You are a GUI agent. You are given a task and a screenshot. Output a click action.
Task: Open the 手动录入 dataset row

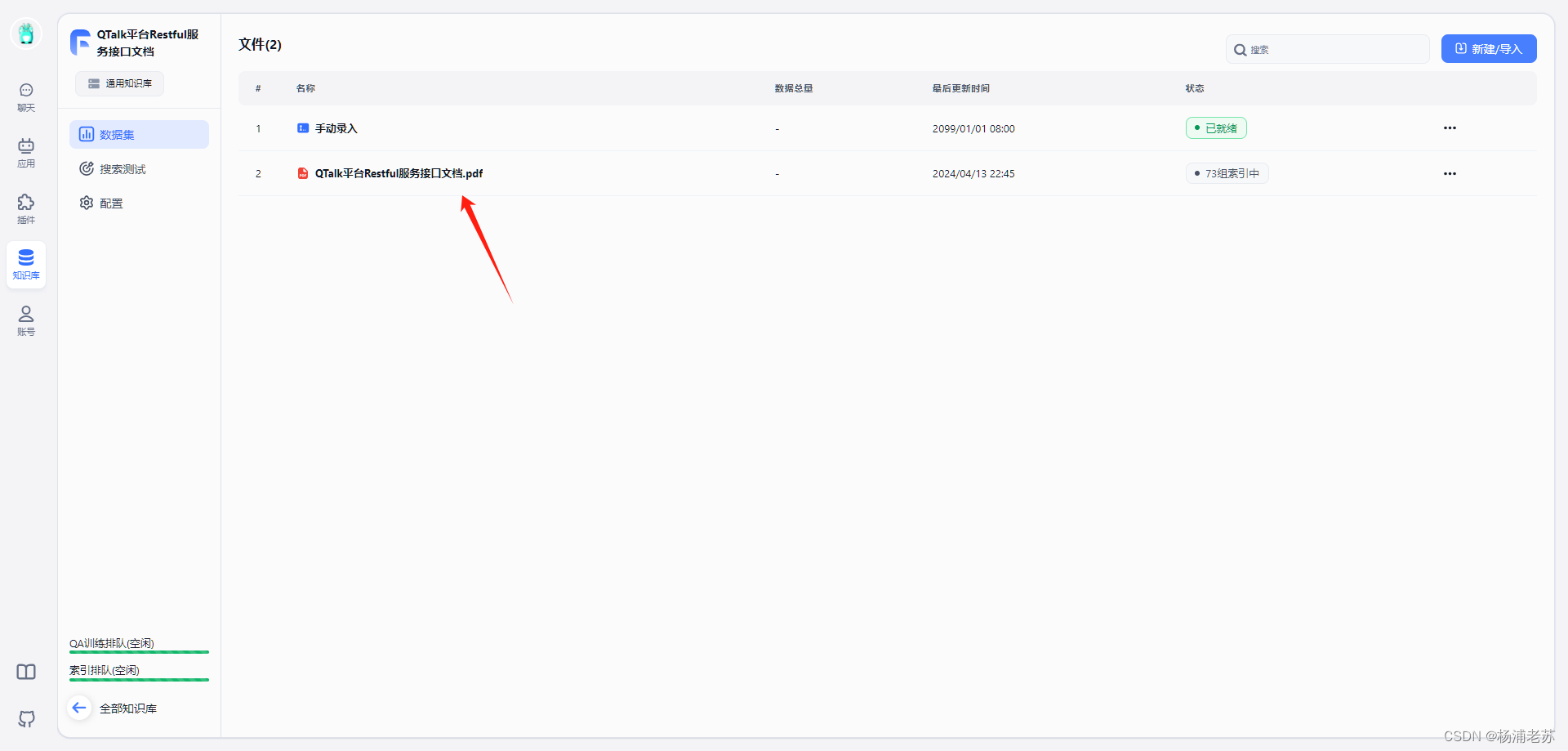[x=888, y=128]
